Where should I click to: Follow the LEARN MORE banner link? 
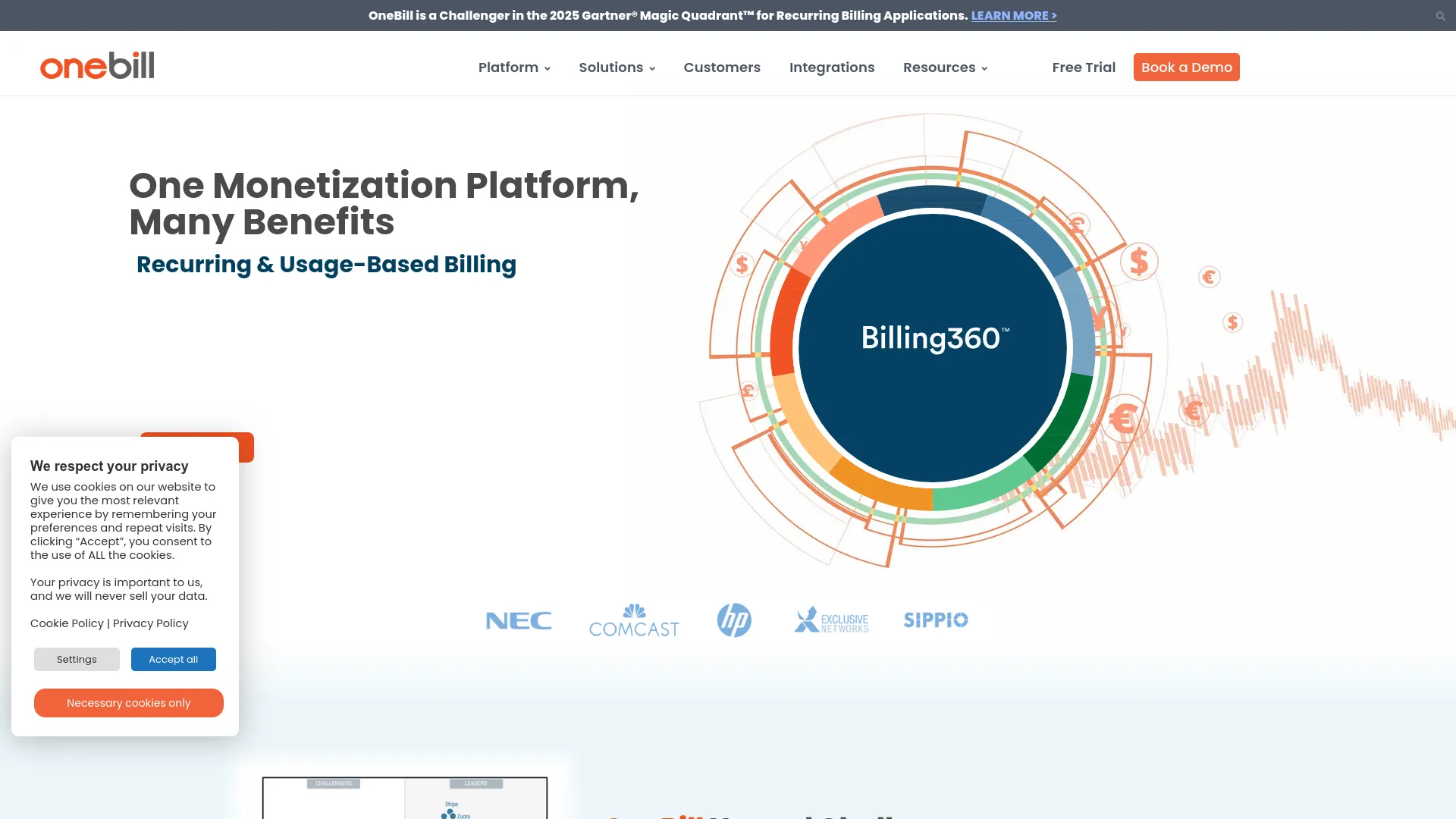[x=1014, y=15]
